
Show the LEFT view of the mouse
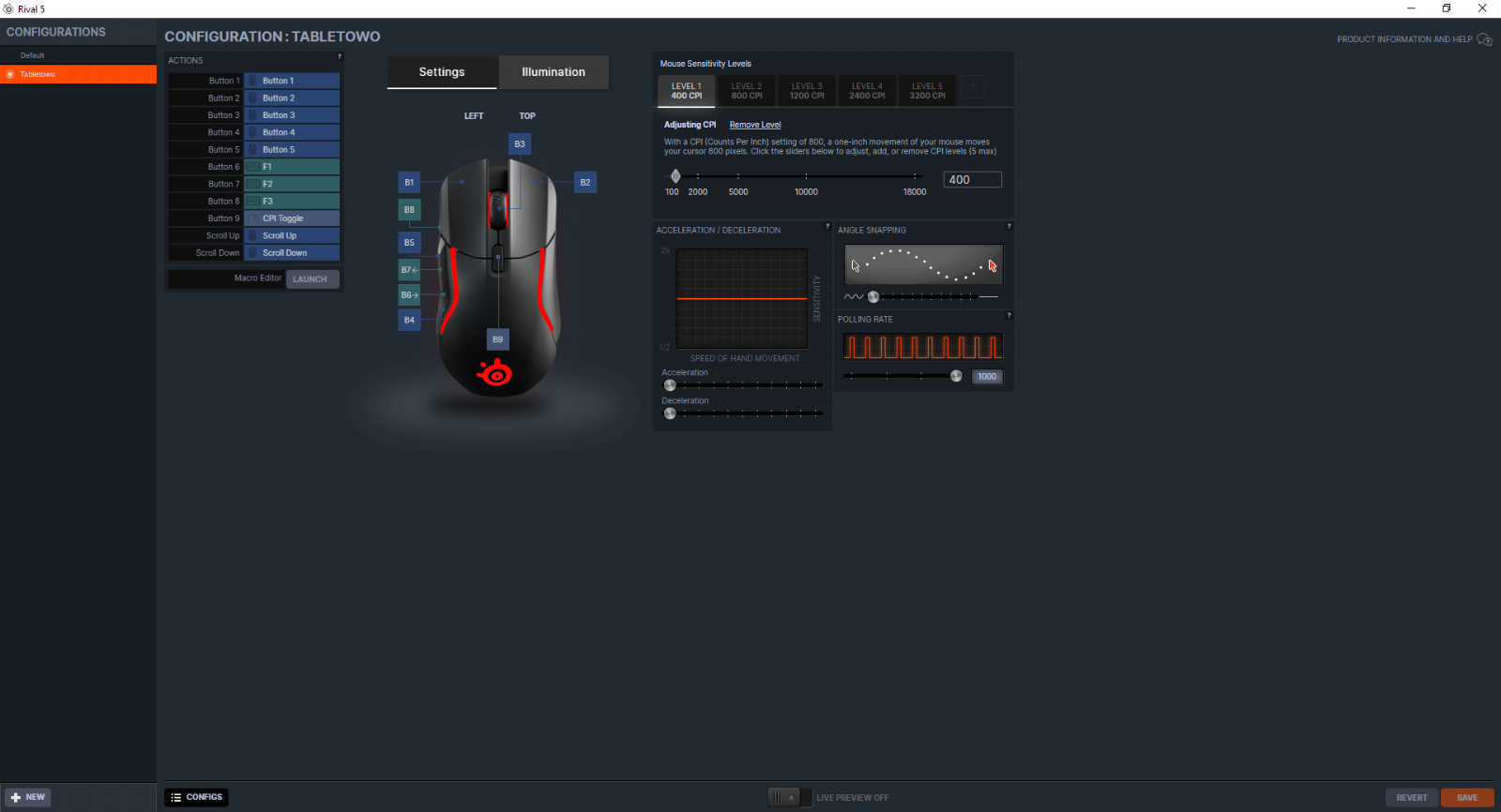tap(474, 116)
